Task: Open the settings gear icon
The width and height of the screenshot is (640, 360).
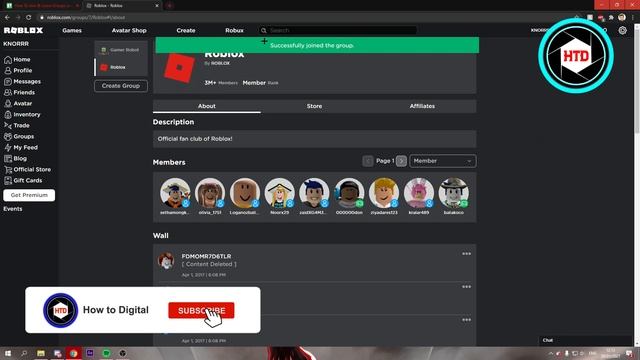Action: 622,30
